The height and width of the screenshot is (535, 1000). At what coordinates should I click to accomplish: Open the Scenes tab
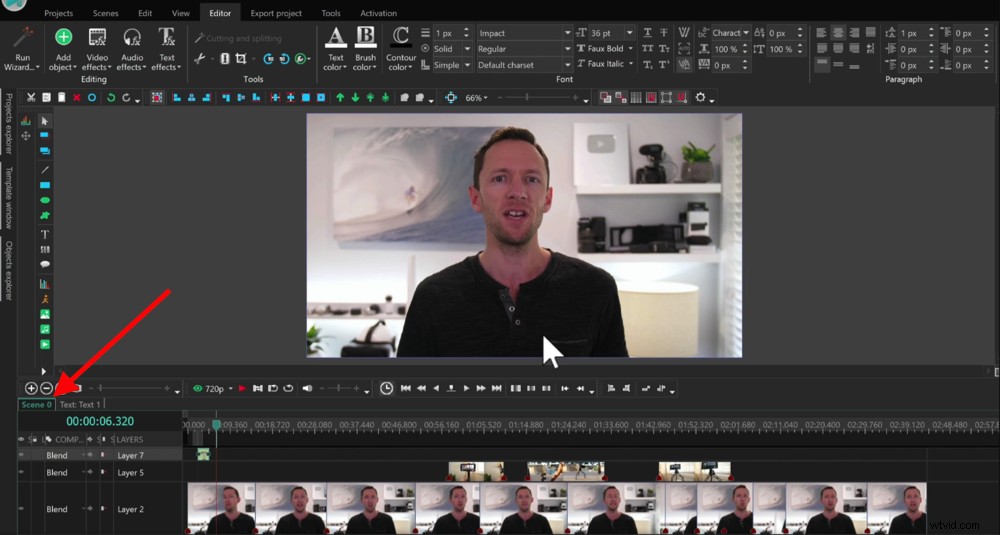click(x=105, y=13)
